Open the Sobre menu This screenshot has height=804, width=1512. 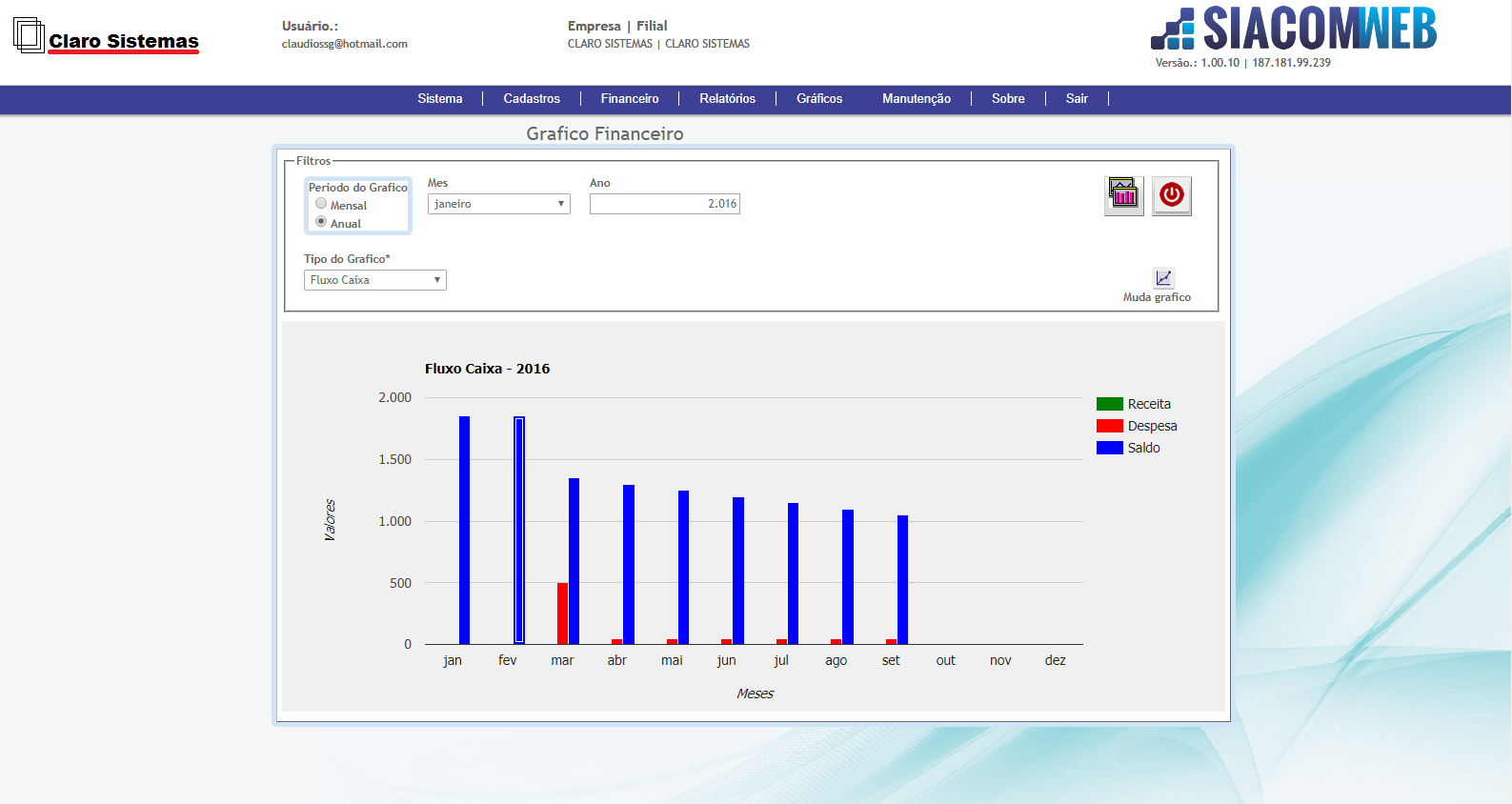point(1008,99)
